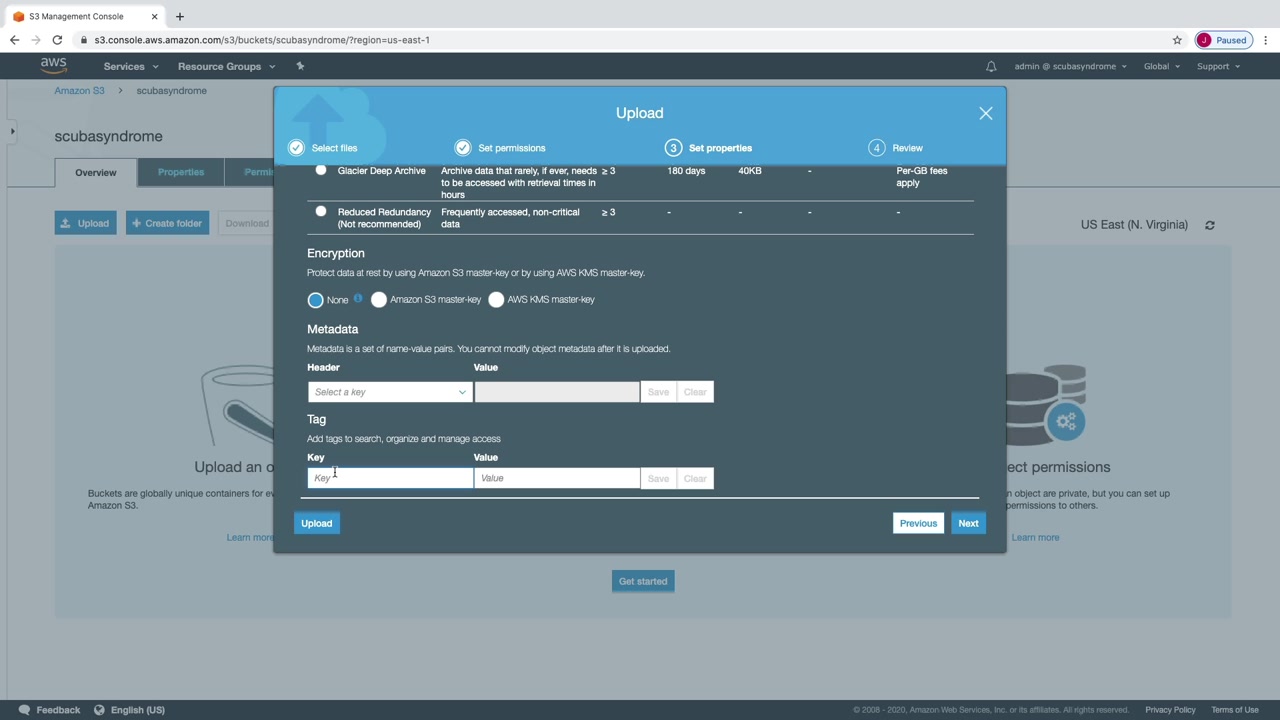Expand the left sidebar panel arrow
The width and height of the screenshot is (1280, 720).
[12, 131]
